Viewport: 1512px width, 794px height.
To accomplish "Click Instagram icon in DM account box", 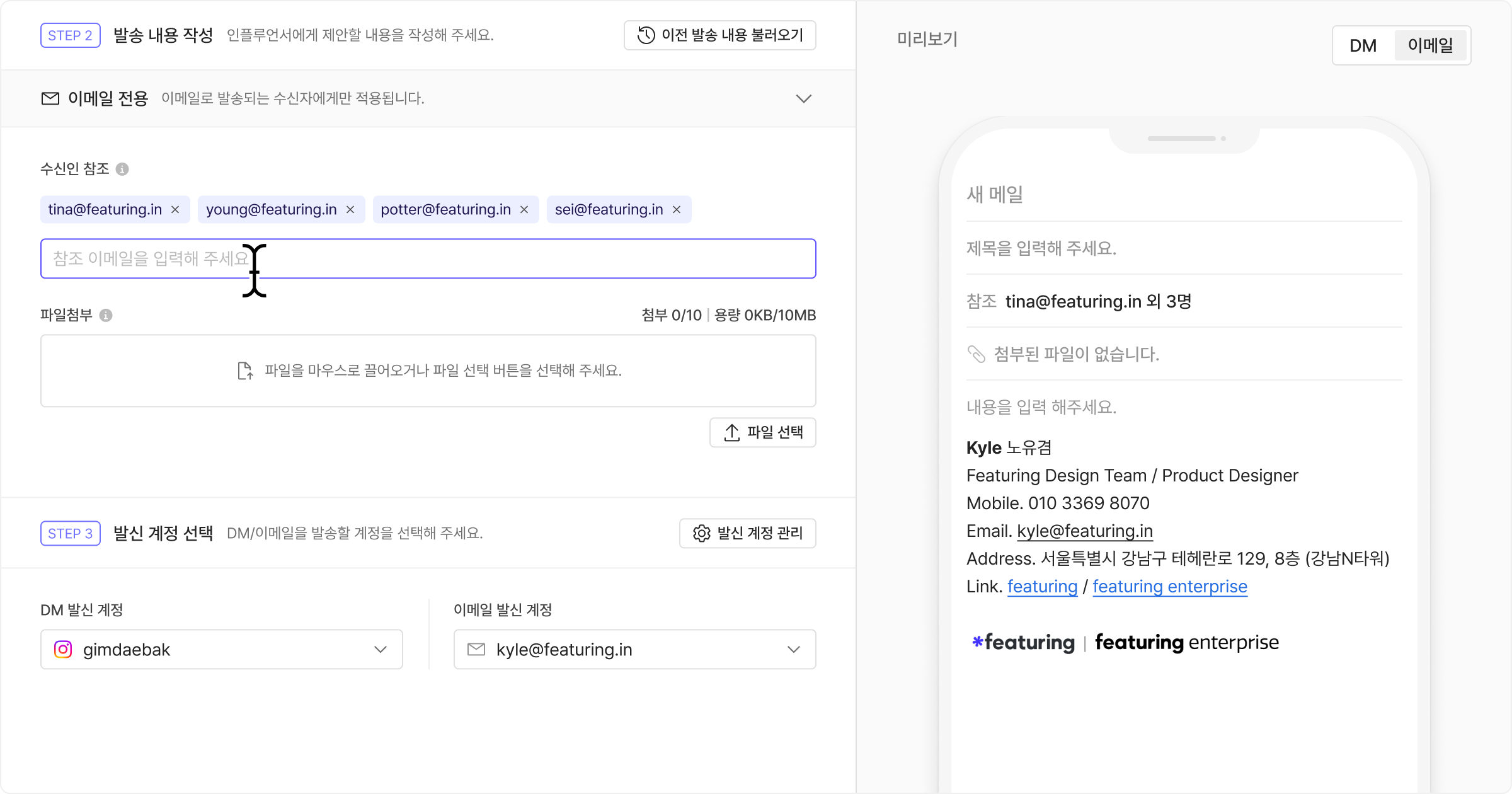I will 63,649.
